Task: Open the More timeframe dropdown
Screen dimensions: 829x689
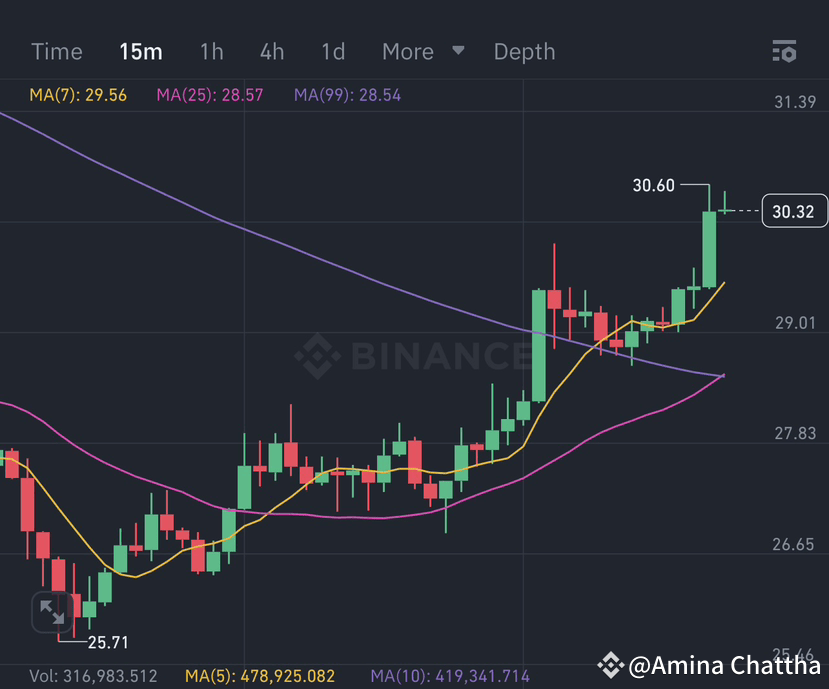Action: pos(407,51)
